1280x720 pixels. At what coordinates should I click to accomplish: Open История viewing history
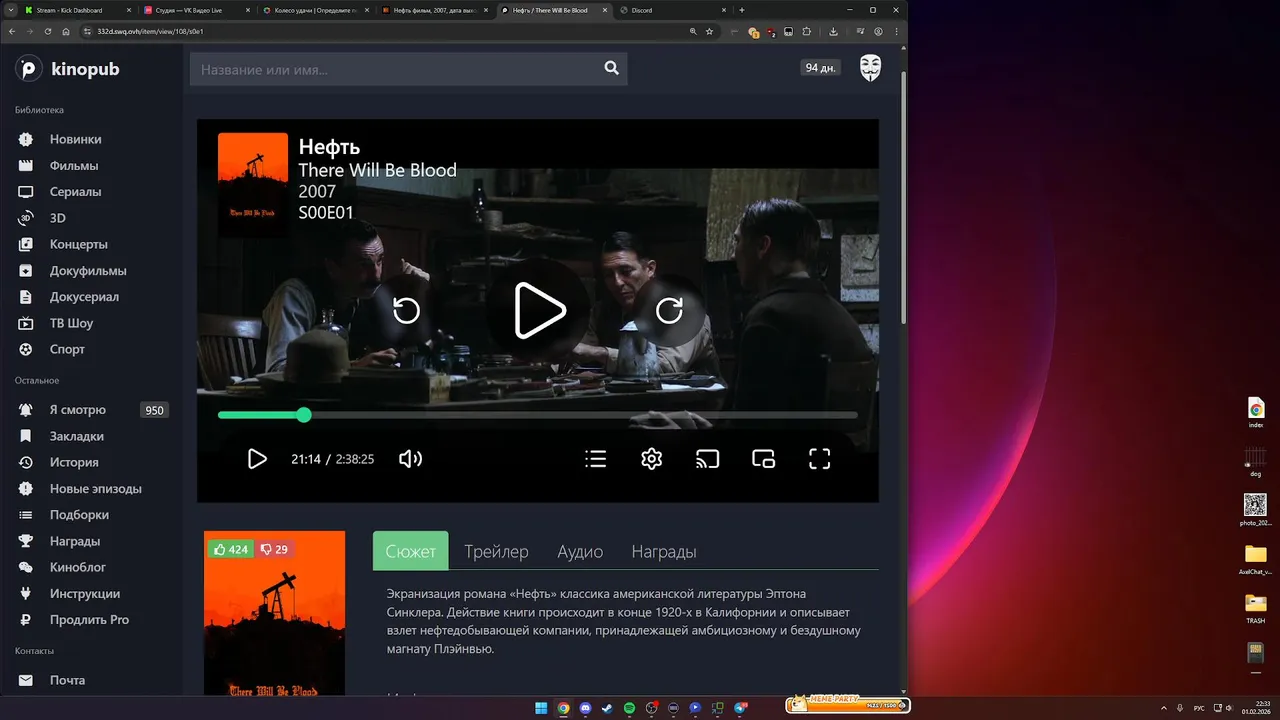click(x=74, y=462)
